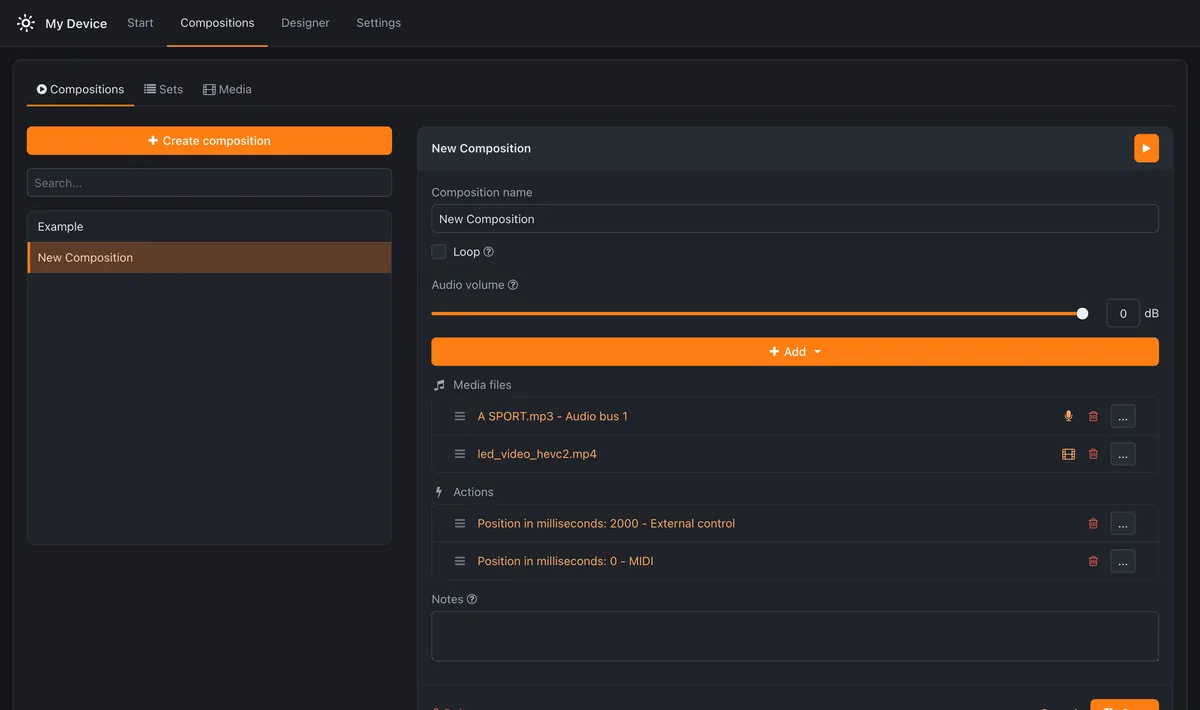Switch to the Sets tab
1200x710 pixels.
click(x=163, y=89)
